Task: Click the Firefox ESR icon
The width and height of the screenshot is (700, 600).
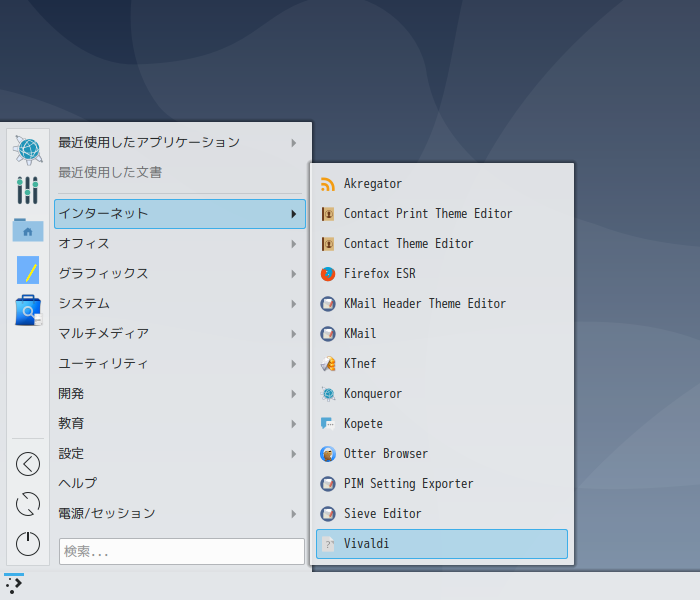Action: 328,274
